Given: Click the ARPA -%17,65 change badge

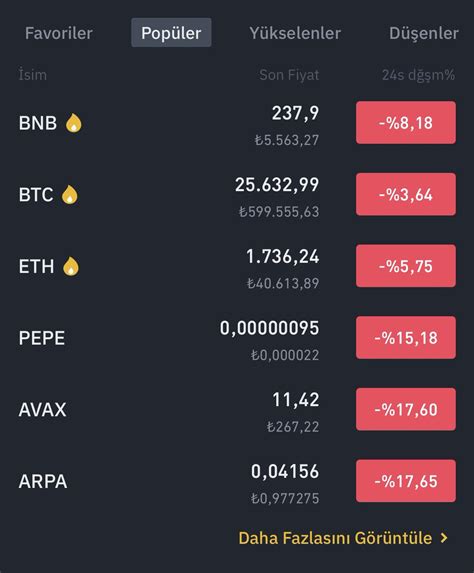Looking at the screenshot, I should pyautogui.click(x=406, y=481).
